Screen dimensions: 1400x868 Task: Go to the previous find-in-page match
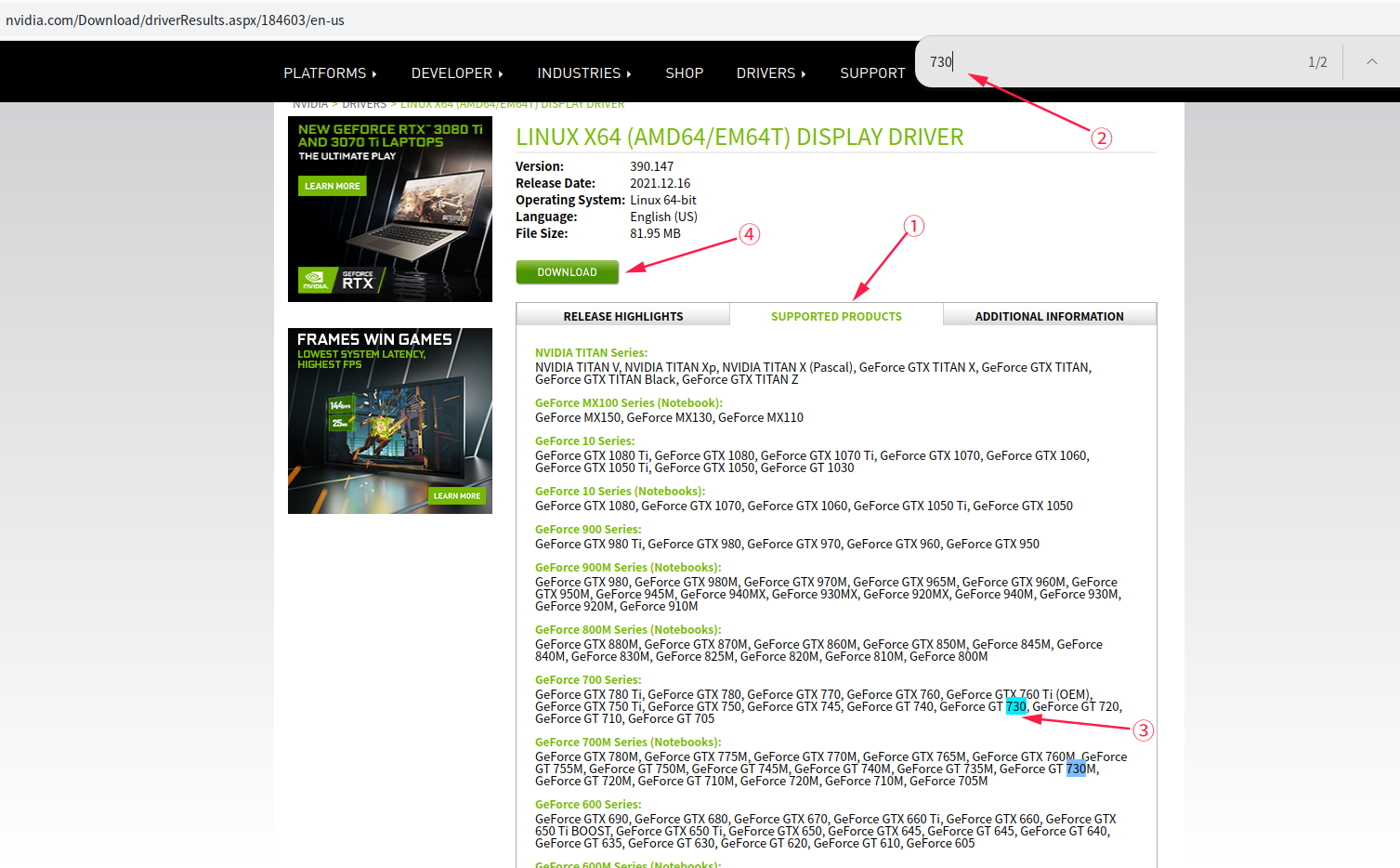tap(1371, 61)
